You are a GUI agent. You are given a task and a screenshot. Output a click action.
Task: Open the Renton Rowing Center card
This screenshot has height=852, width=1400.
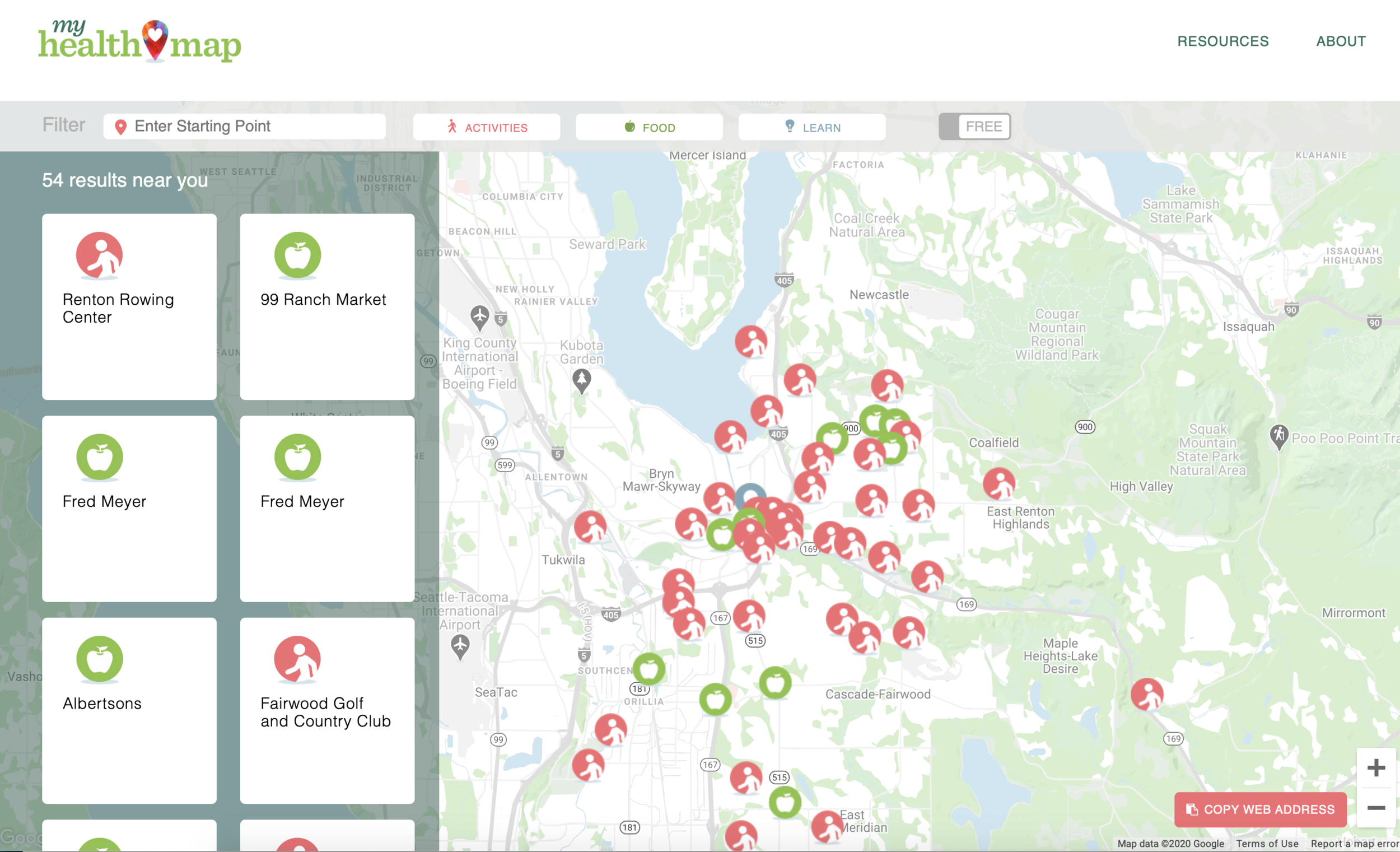(129, 306)
